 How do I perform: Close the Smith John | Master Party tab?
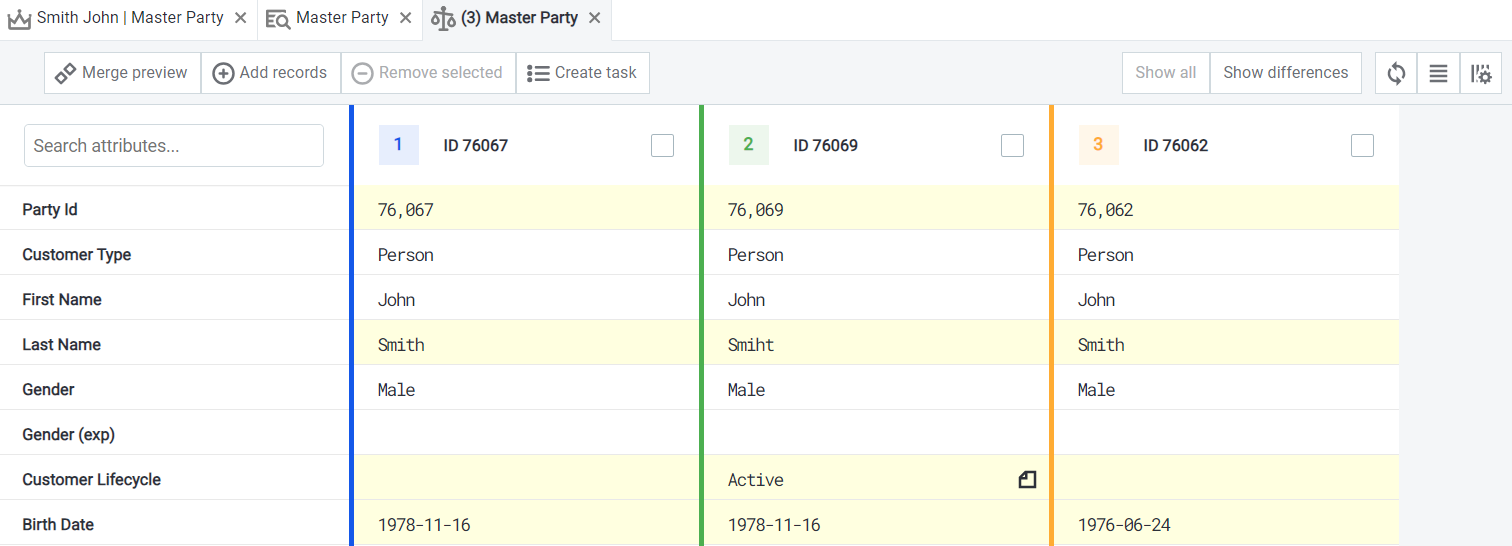(240, 18)
